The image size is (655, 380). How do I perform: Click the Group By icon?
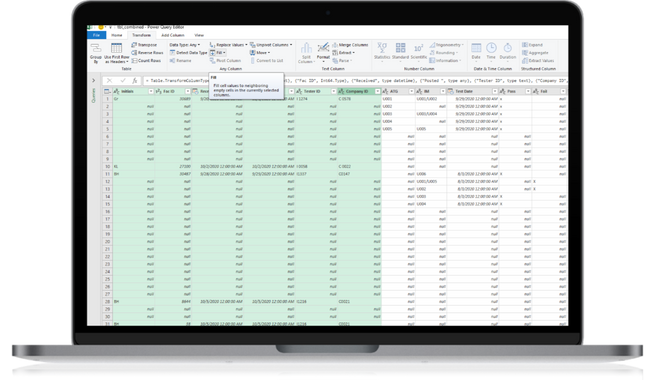pos(96,48)
